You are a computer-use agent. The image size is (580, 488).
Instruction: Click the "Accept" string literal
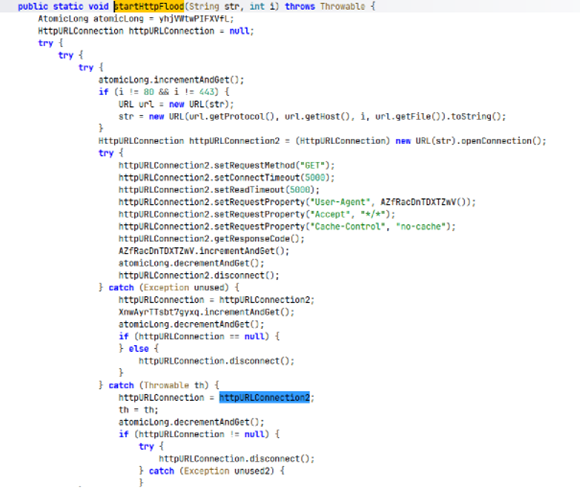tap(330, 214)
